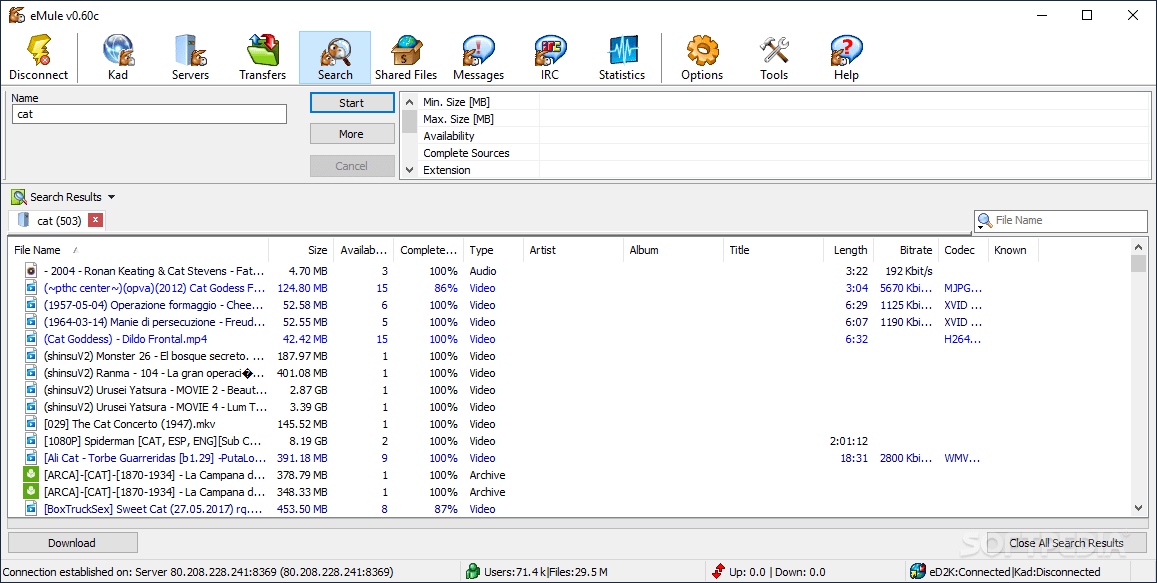Sort by the Type column header
1157x583 pixels.
(493, 250)
